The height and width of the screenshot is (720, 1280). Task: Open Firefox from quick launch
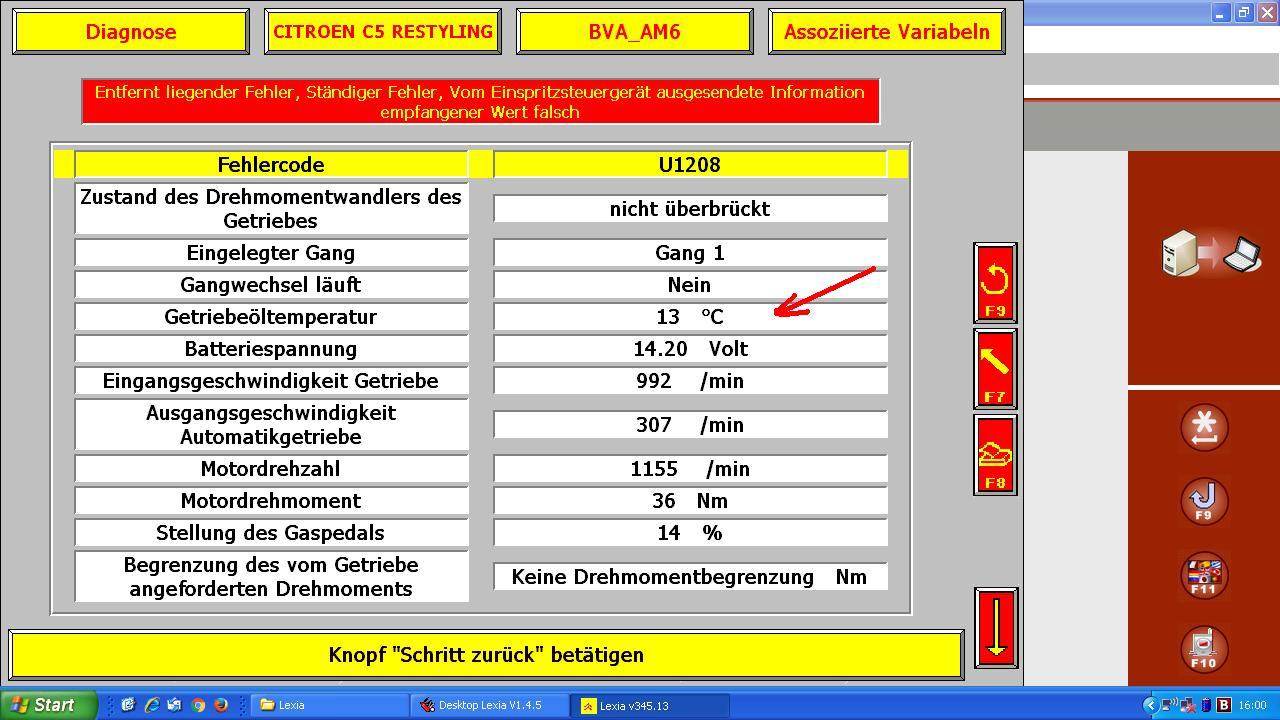point(221,705)
